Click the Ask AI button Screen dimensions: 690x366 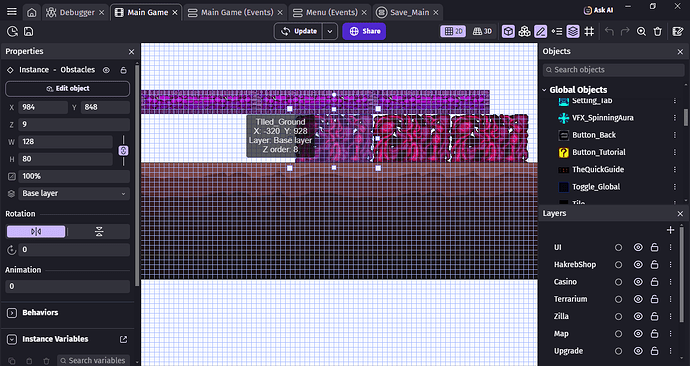598,10
